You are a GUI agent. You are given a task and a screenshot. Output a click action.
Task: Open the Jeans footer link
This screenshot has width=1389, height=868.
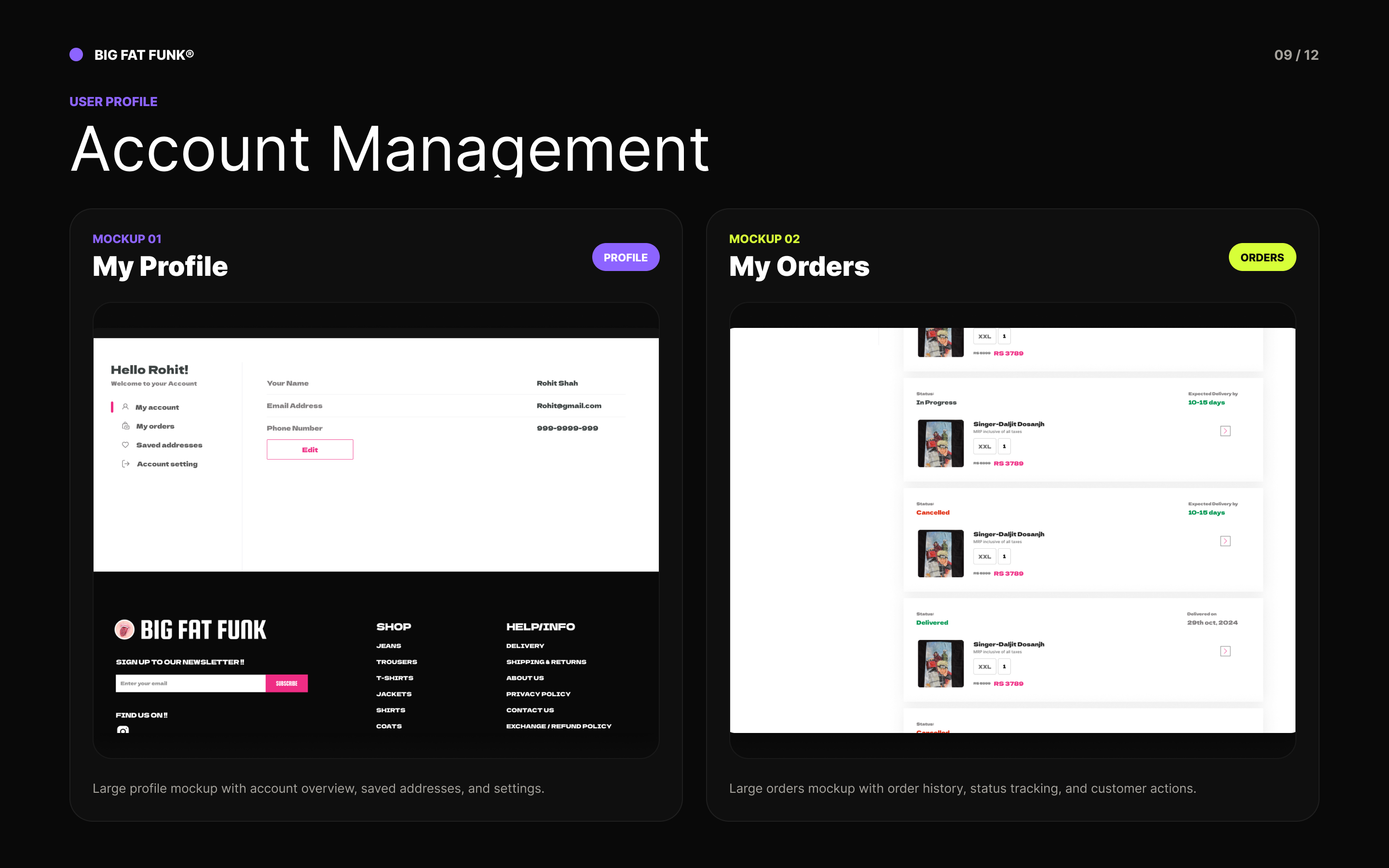click(389, 646)
